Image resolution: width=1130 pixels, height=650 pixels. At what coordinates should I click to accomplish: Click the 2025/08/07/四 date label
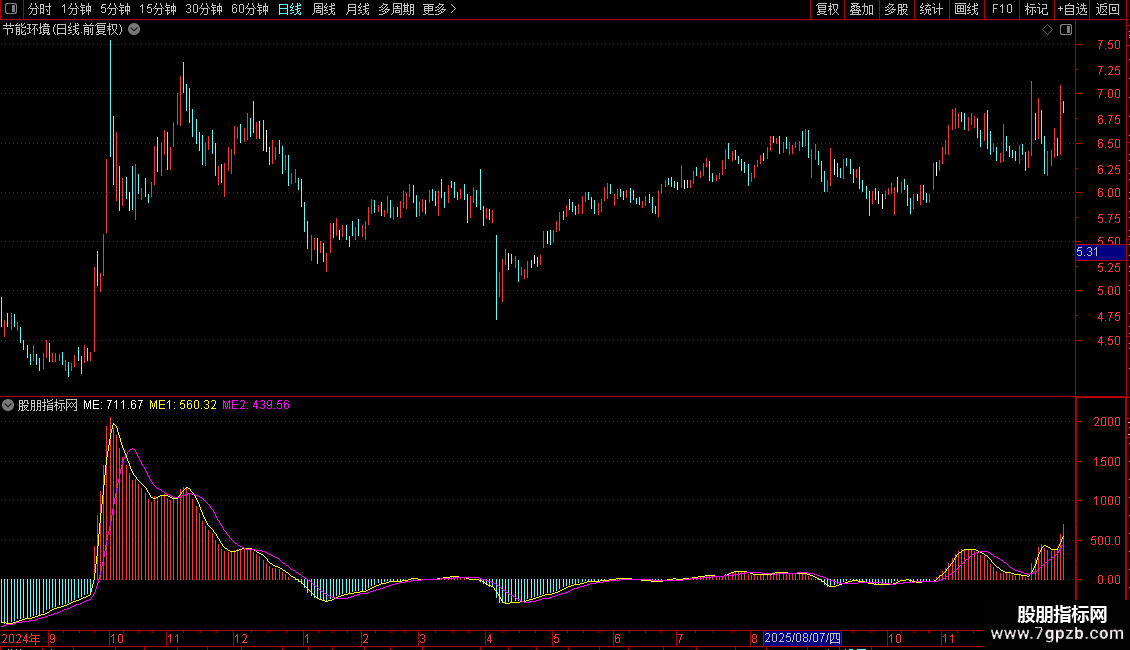click(802, 638)
